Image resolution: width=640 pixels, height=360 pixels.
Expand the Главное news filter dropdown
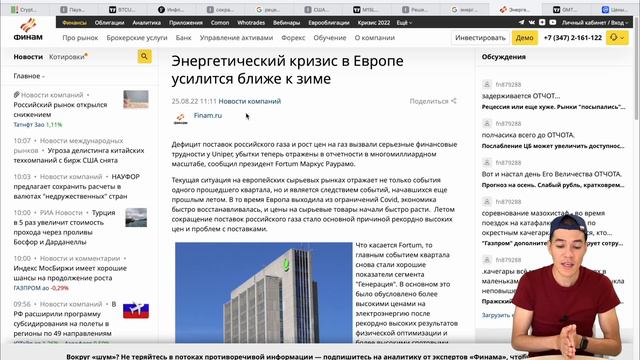[29, 76]
